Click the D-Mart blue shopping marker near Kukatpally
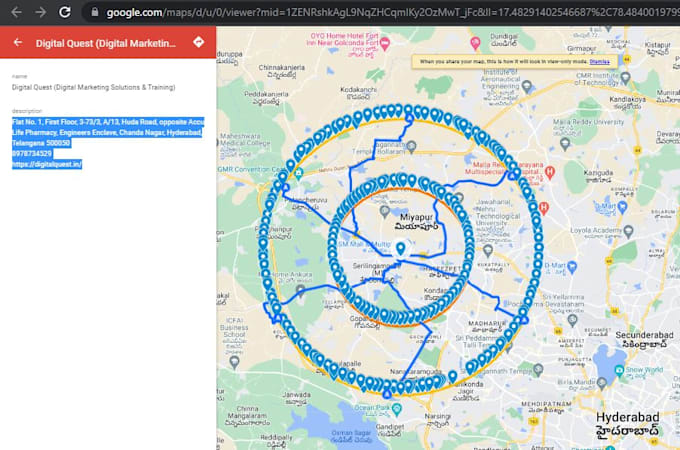The width and height of the screenshot is (680, 450). pos(572,267)
